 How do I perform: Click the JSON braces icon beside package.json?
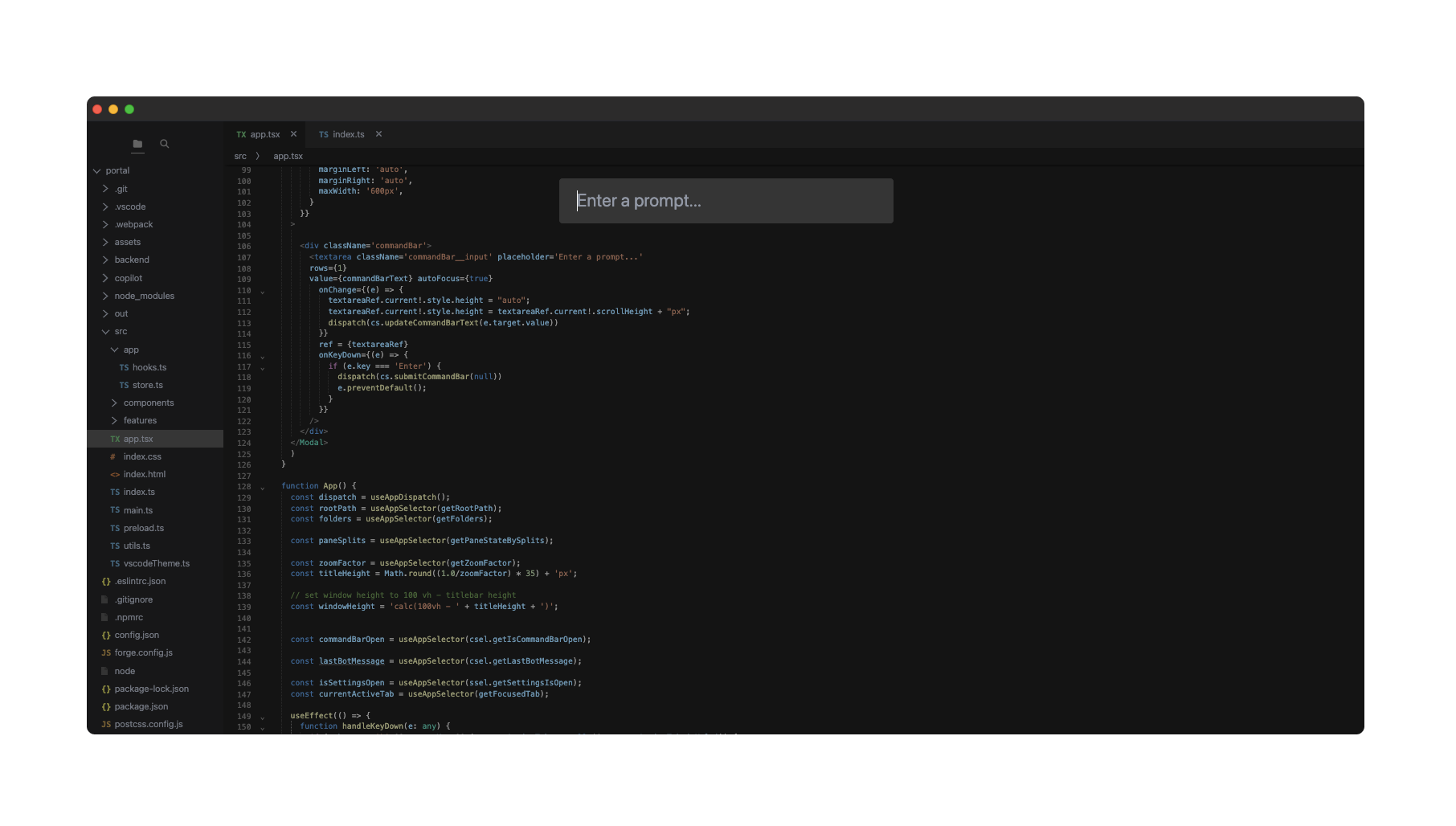(x=106, y=706)
